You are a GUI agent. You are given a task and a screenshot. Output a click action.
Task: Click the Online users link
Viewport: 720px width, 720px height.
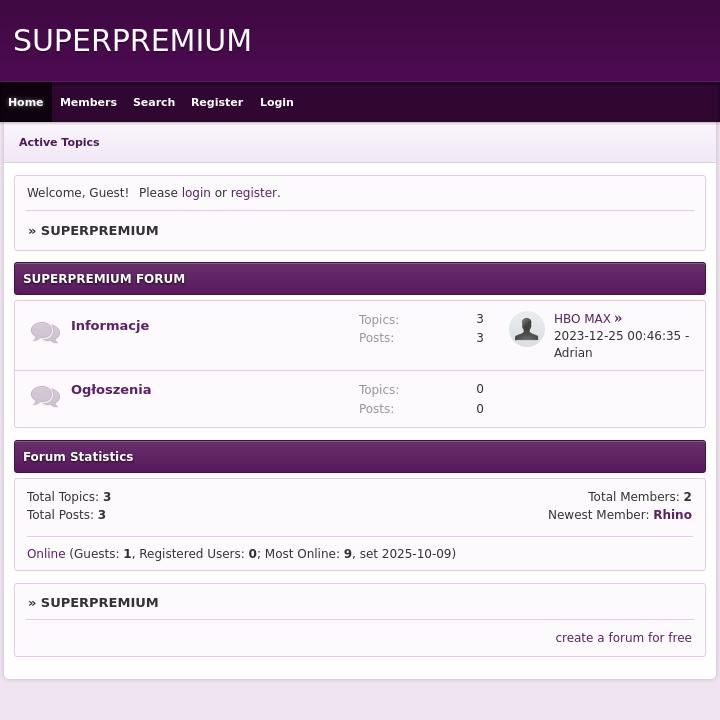click(46, 554)
